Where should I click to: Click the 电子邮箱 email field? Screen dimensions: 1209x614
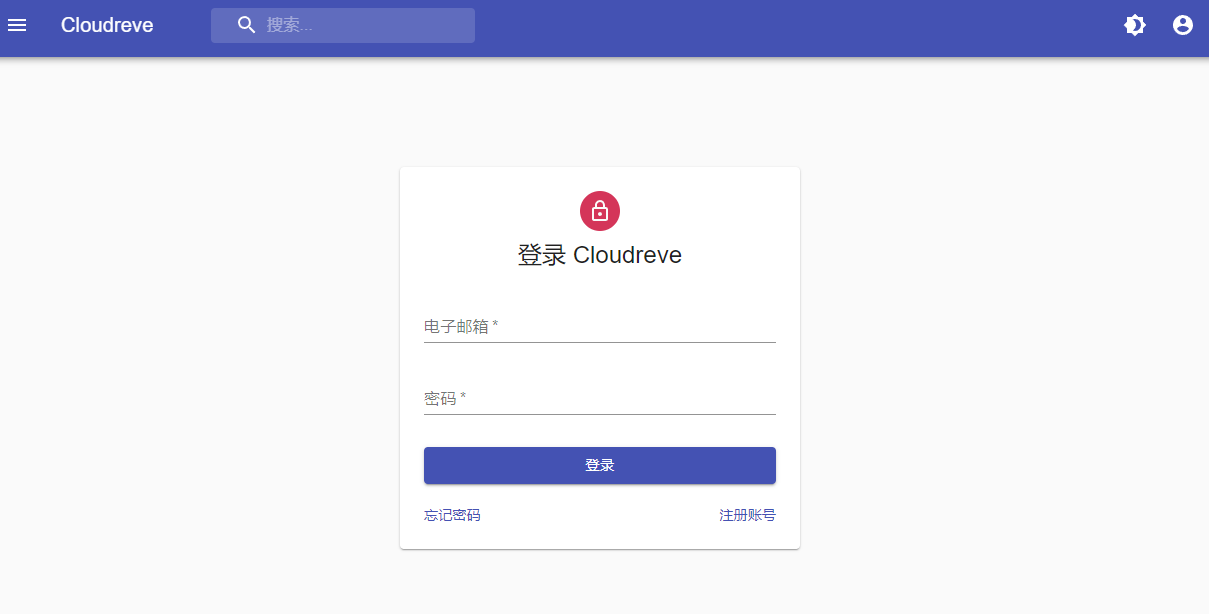click(600, 327)
